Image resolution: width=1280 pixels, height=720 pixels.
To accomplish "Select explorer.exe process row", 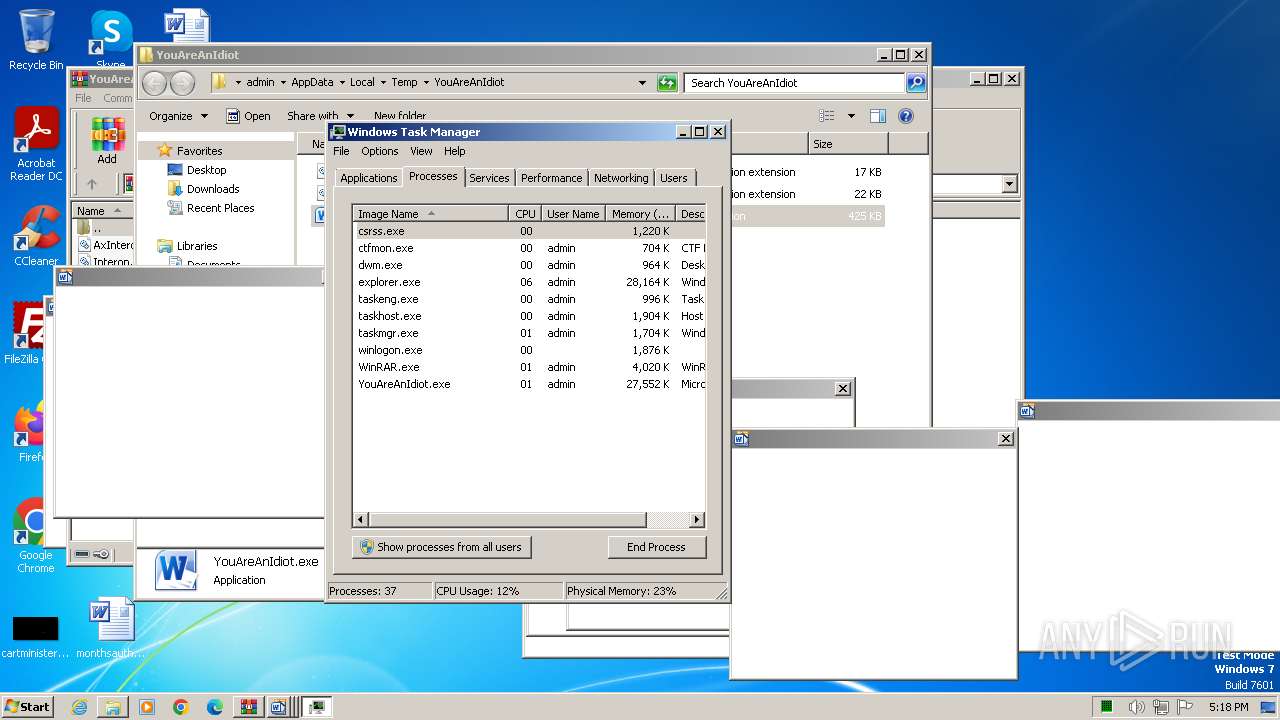I will click(530, 282).
